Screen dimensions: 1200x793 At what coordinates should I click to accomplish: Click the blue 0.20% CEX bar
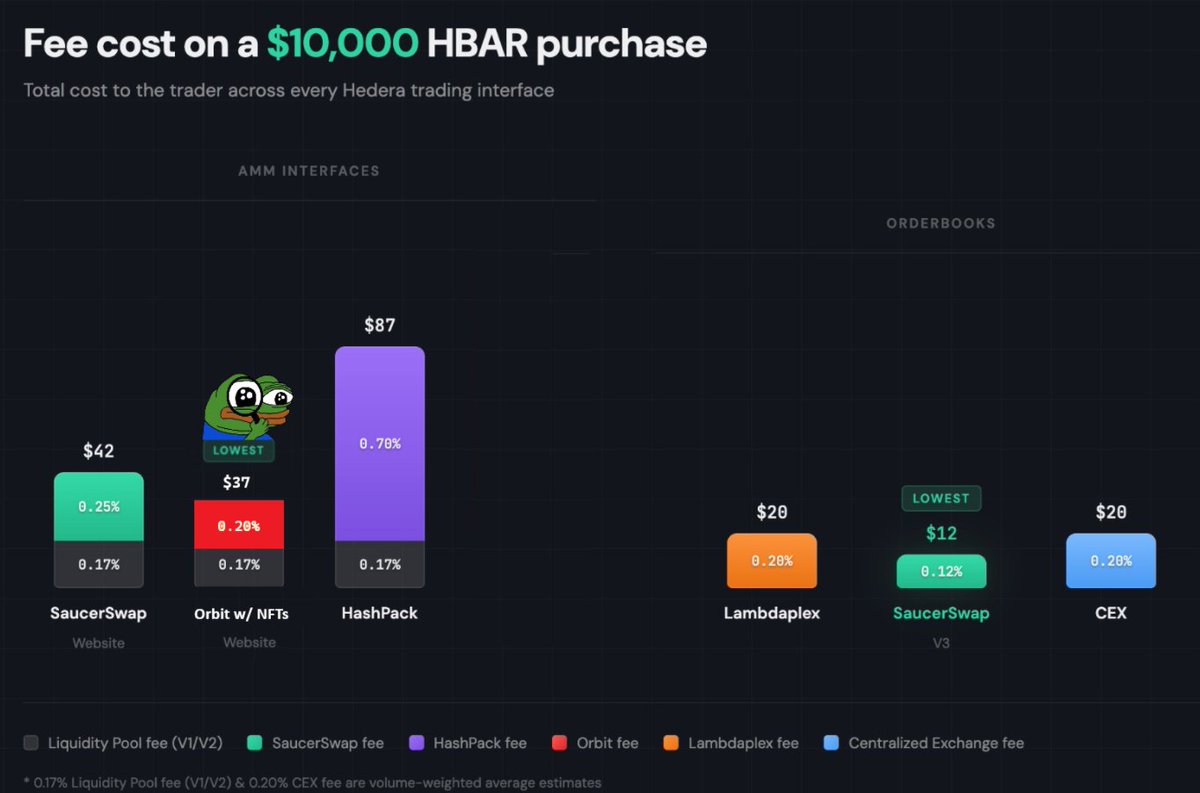tap(1111, 561)
